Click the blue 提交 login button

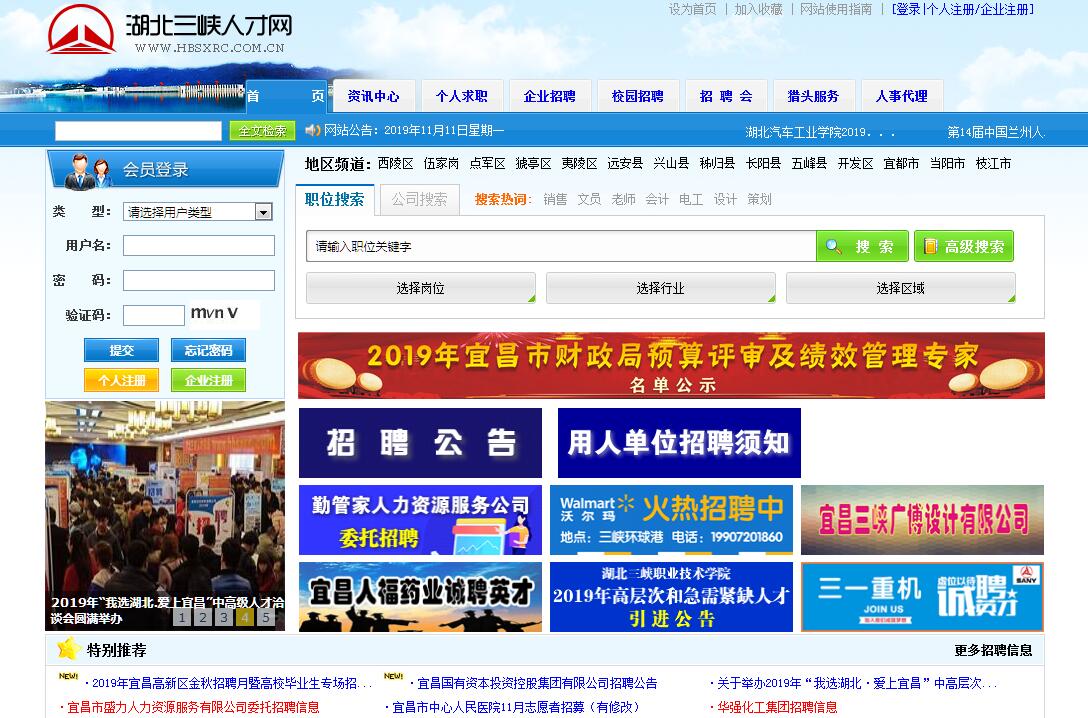(x=121, y=351)
